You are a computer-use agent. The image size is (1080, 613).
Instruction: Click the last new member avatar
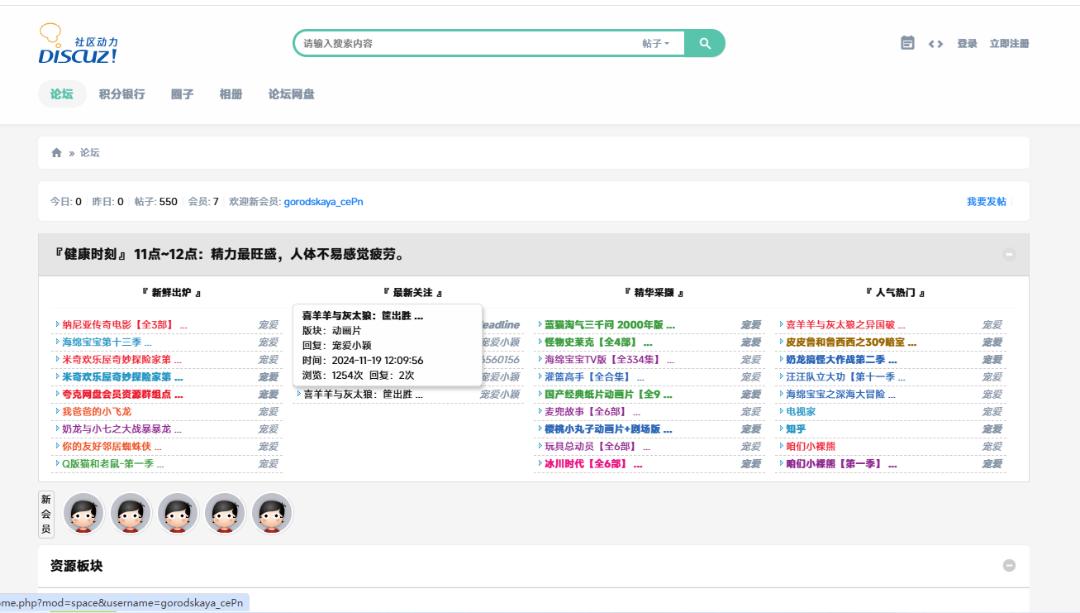[x=271, y=513]
